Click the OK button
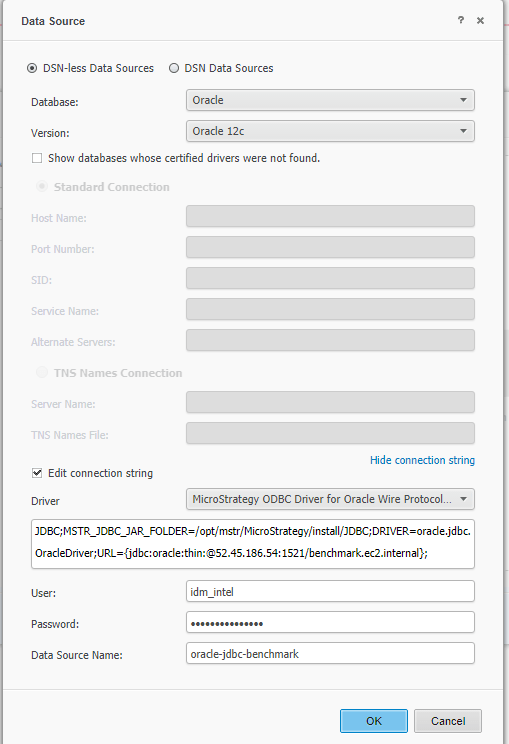Image resolution: width=509 pixels, height=744 pixels. click(x=374, y=721)
